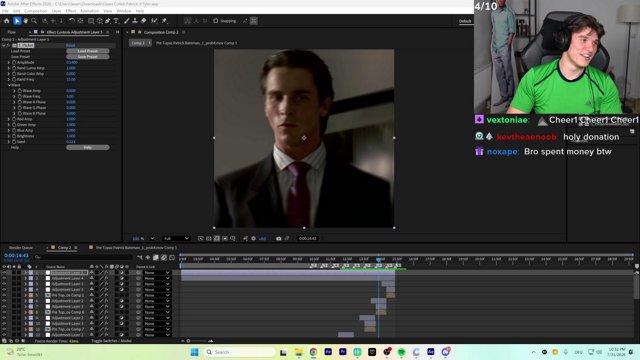Hide layer 5 Pre Topaz Comp 1 eye icon
The height and width of the screenshot is (360, 640).
click(x=4, y=295)
